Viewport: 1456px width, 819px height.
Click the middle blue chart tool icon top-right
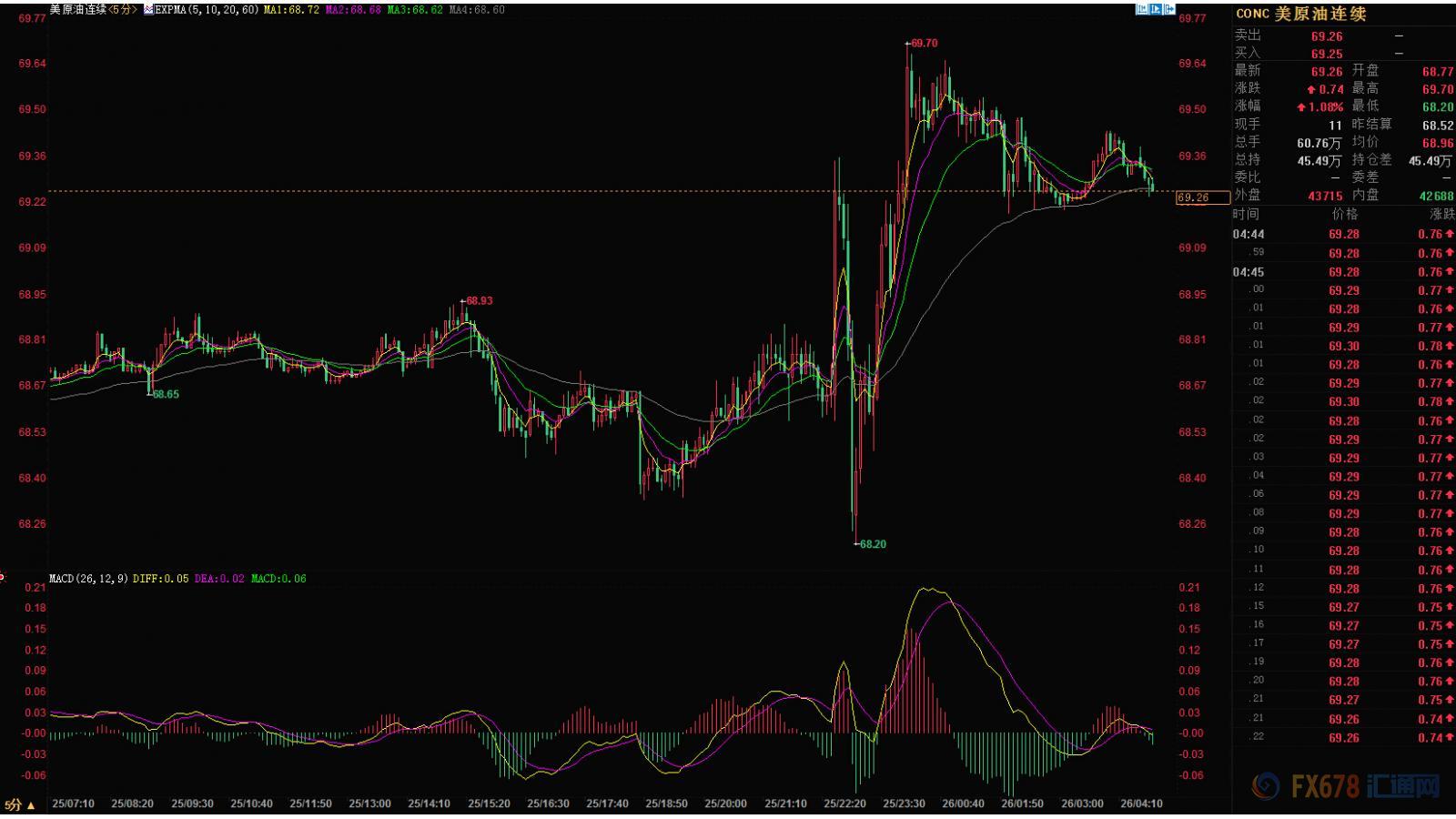point(1156,9)
